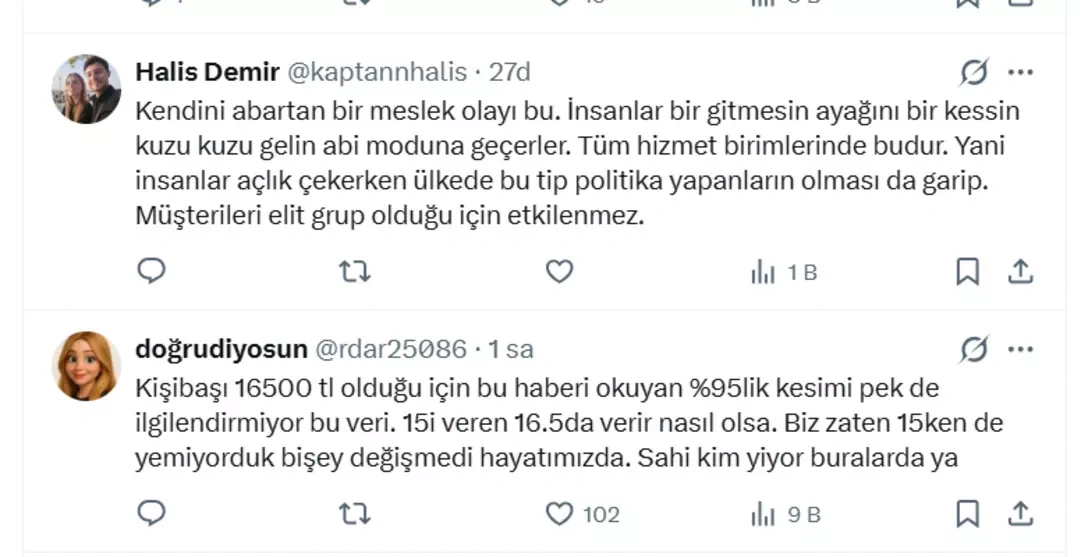Click doğrudiyosun's avatar image
The height and width of the screenshot is (557, 1080).
coord(86,366)
